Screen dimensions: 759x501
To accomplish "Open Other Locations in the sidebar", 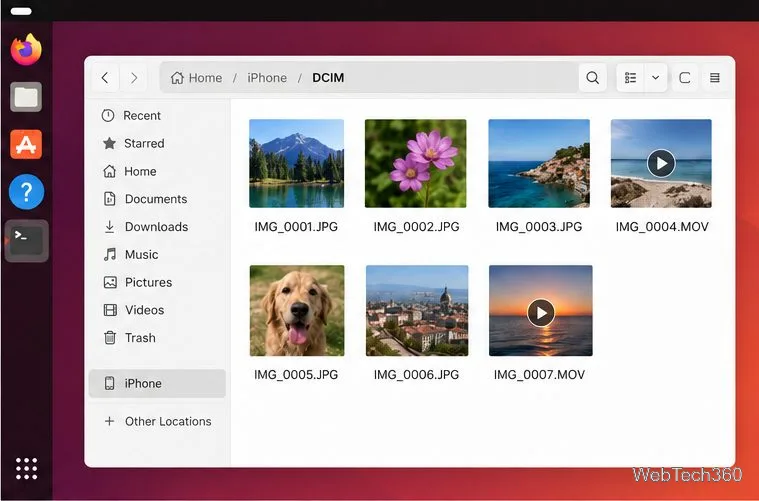I will (x=157, y=421).
